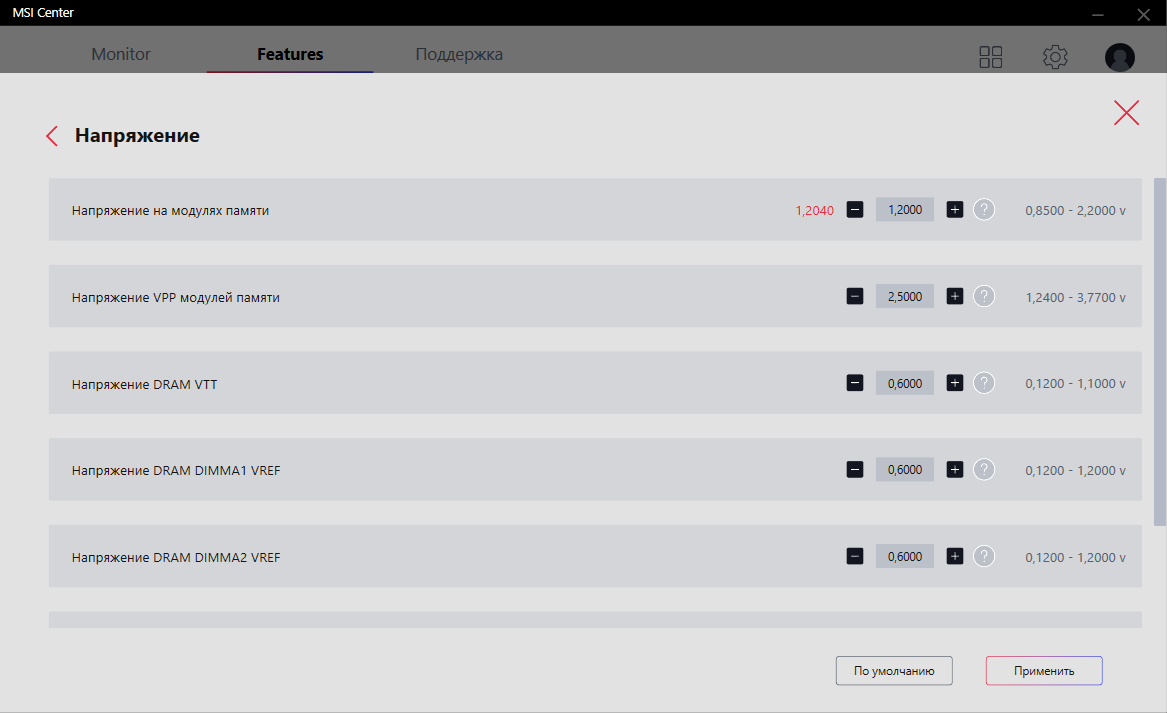Open settings gear icon

pyautogui.click(x=1055, y=57)
